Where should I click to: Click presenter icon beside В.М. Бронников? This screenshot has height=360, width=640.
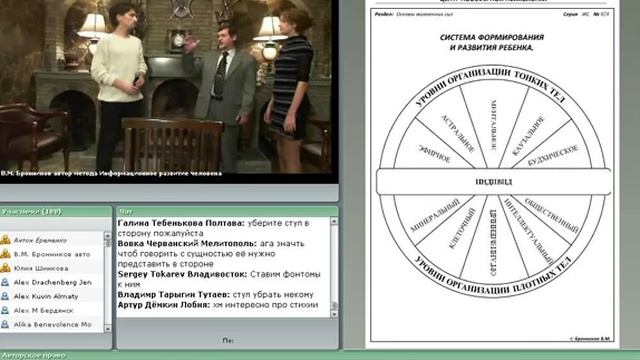5,254
